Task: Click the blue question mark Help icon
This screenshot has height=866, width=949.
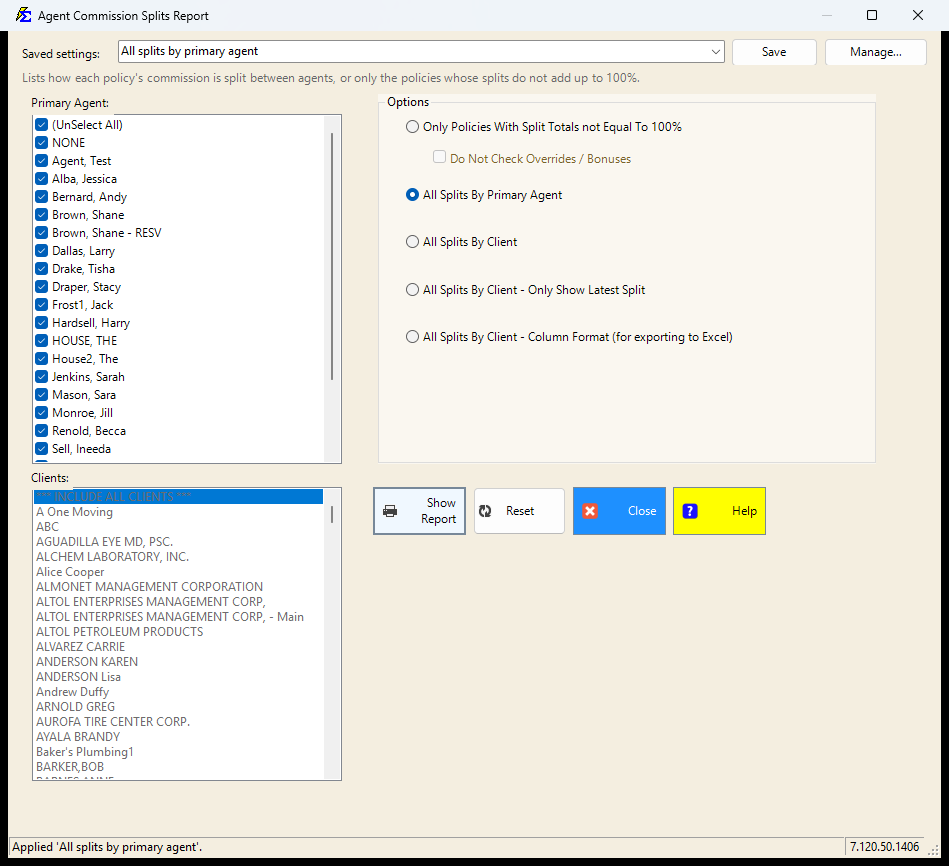Action: 690,511
